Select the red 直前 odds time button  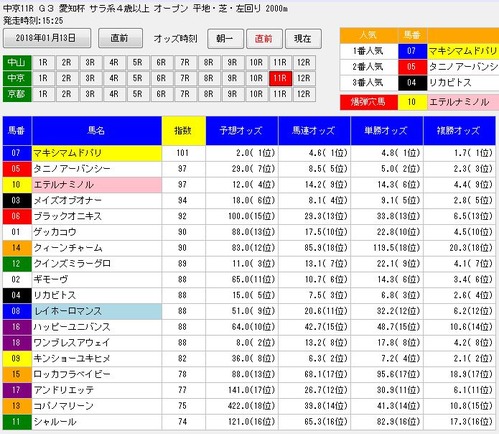pos(264,39)
